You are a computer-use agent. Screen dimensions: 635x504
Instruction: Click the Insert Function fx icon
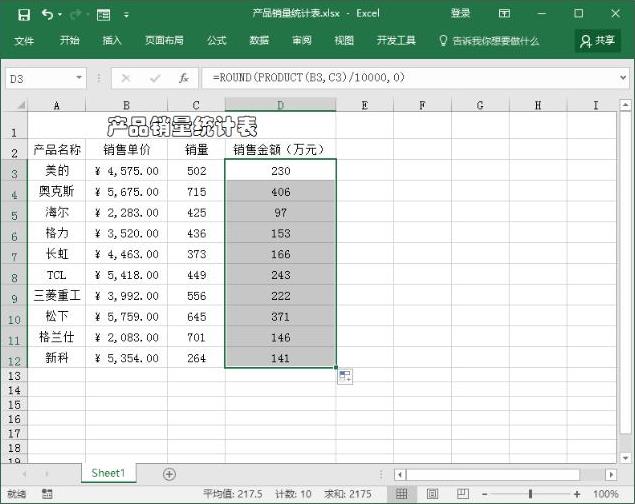pos(183,78)
